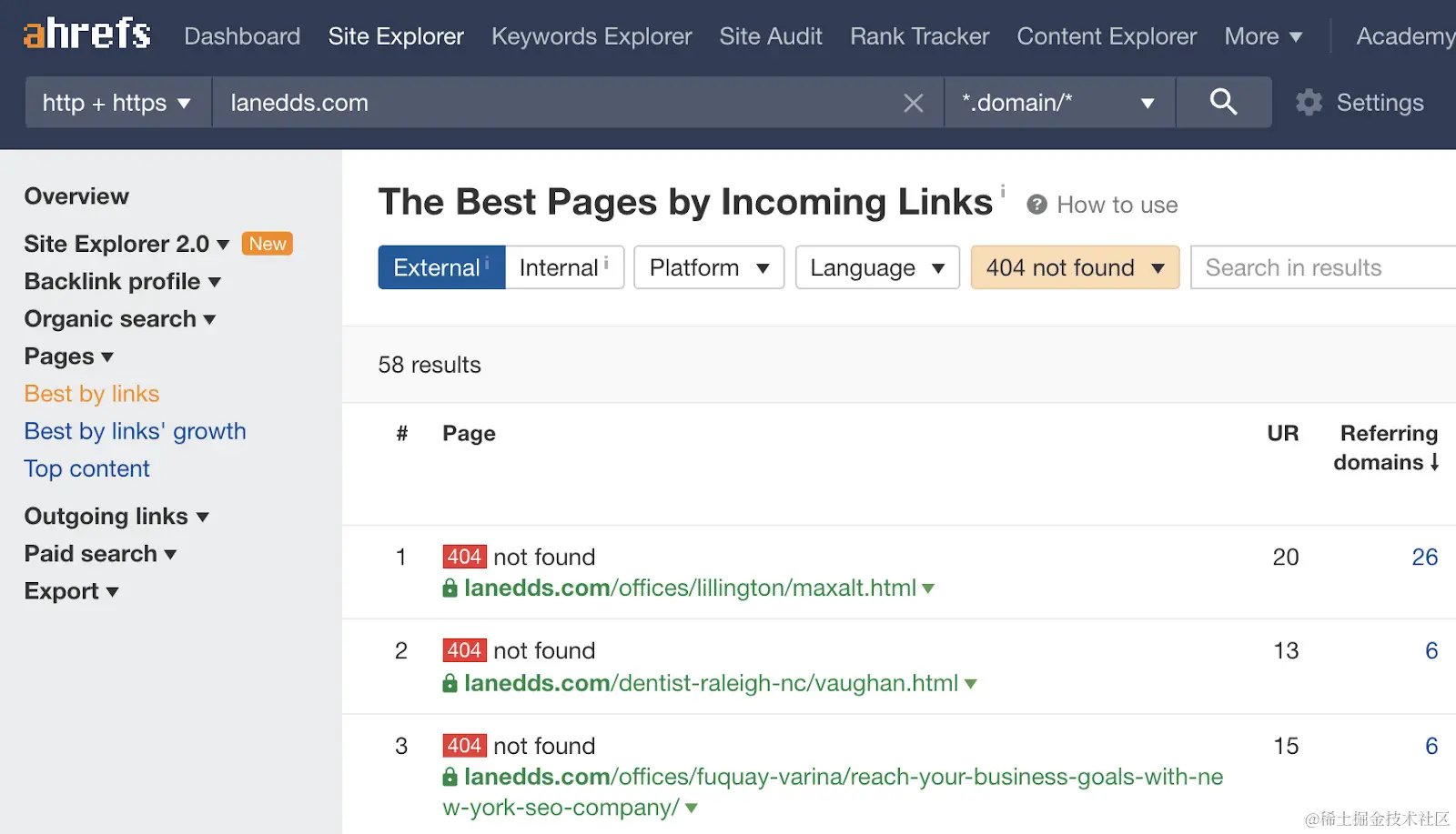Screen dimensions: 1456x834
Task: Select the External links toggle
Action: click(x=441, y=267)
